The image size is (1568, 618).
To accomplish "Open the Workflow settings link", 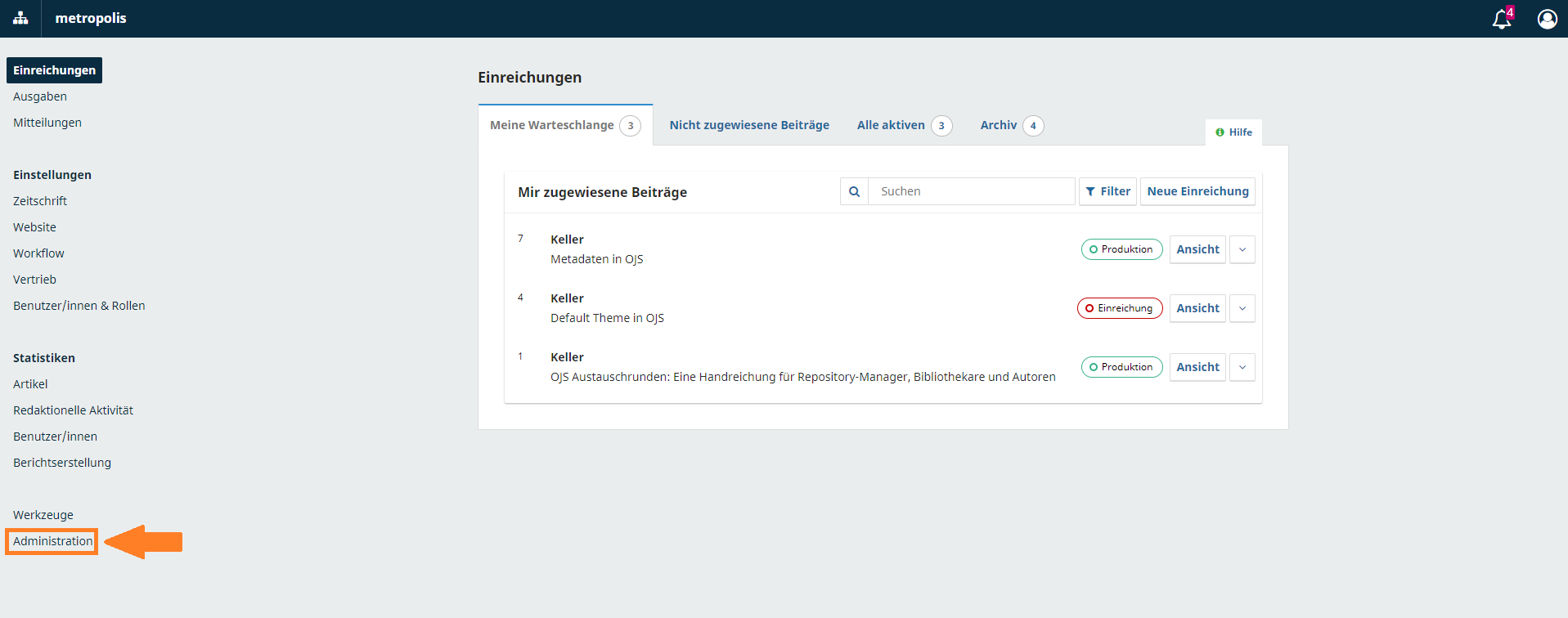I will pyautogui.click(x=38, y=253).
